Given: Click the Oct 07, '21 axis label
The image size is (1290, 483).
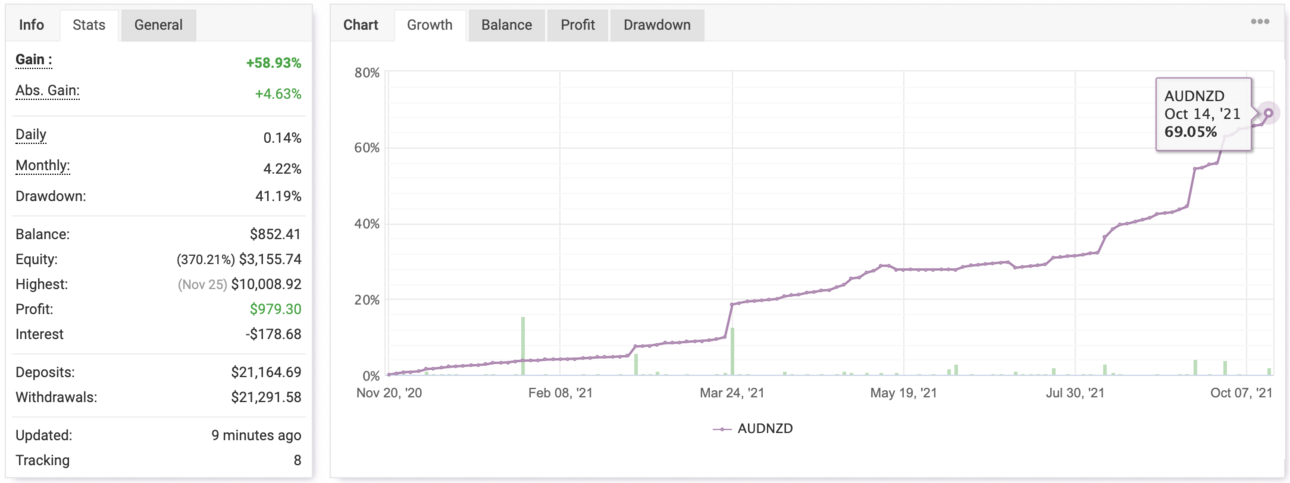Looking at the screenshot, I should coord(1240,393).
